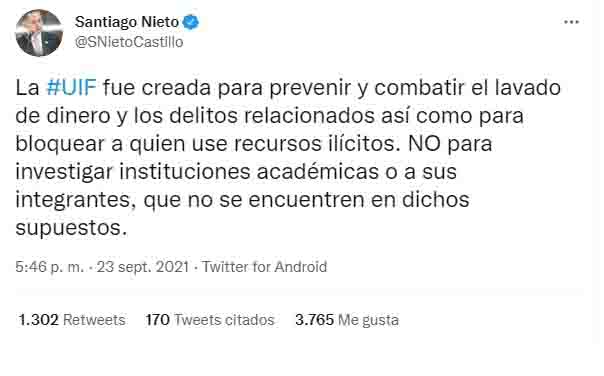Open the #UIF hashtag
Viewport: 604px width, 376px height.
pos(71,87)
